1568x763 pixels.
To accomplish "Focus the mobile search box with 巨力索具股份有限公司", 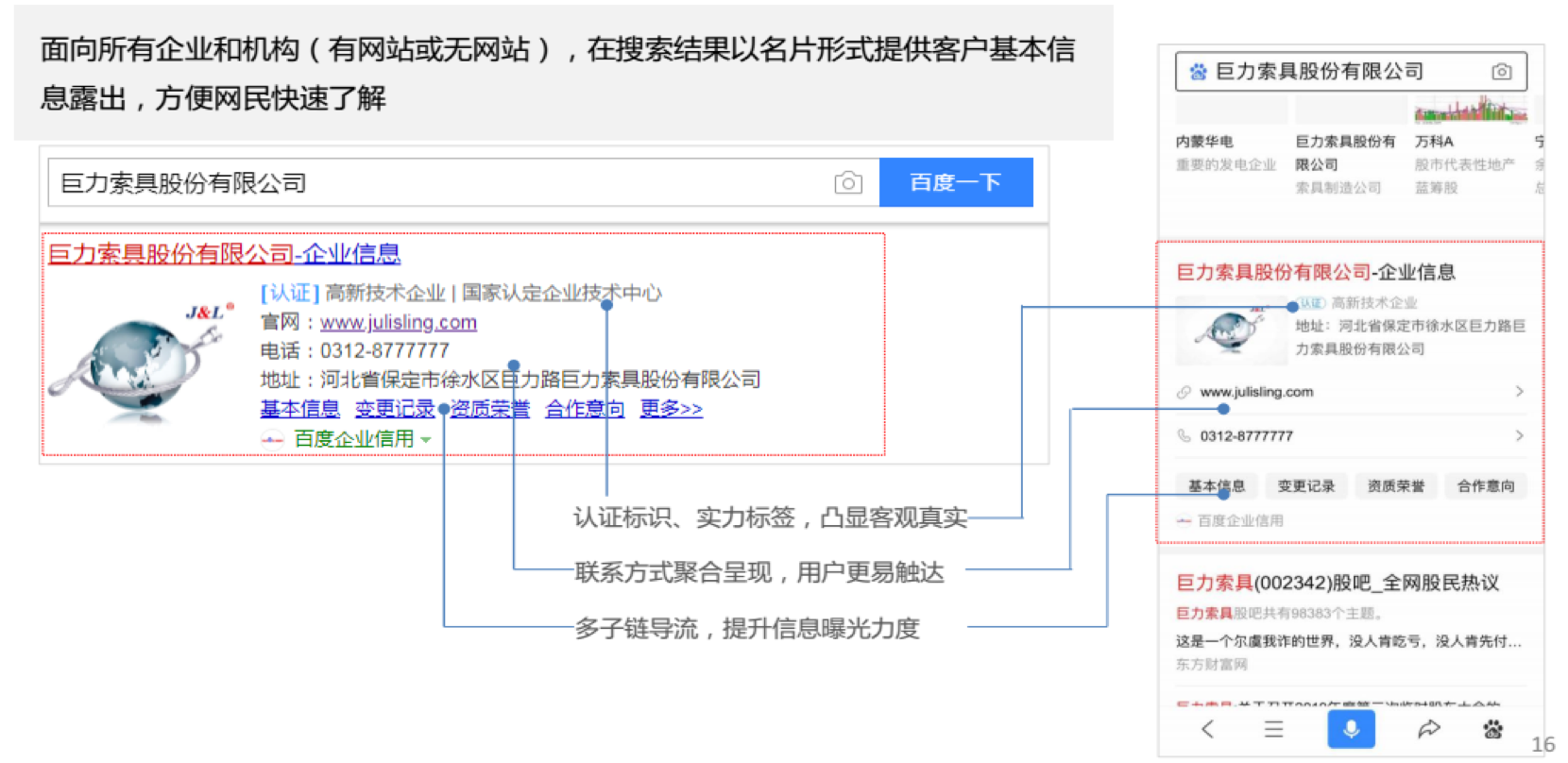I will pos(1351,72).
